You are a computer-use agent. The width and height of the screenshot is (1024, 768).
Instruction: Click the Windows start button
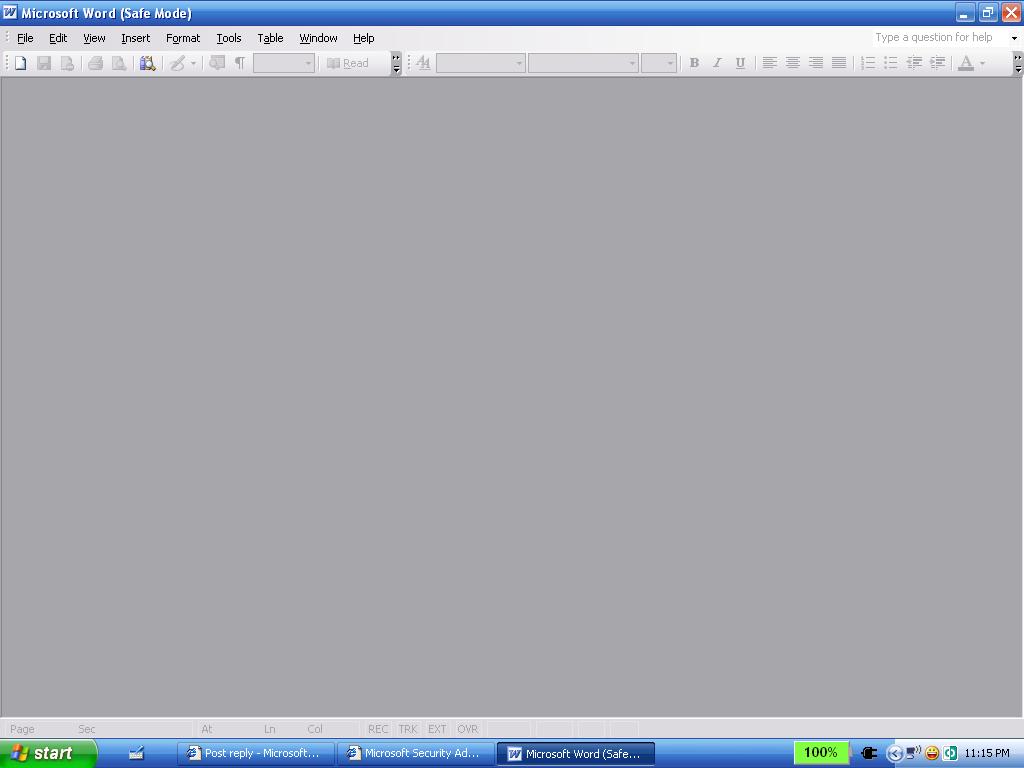click(x=48, y=753)
